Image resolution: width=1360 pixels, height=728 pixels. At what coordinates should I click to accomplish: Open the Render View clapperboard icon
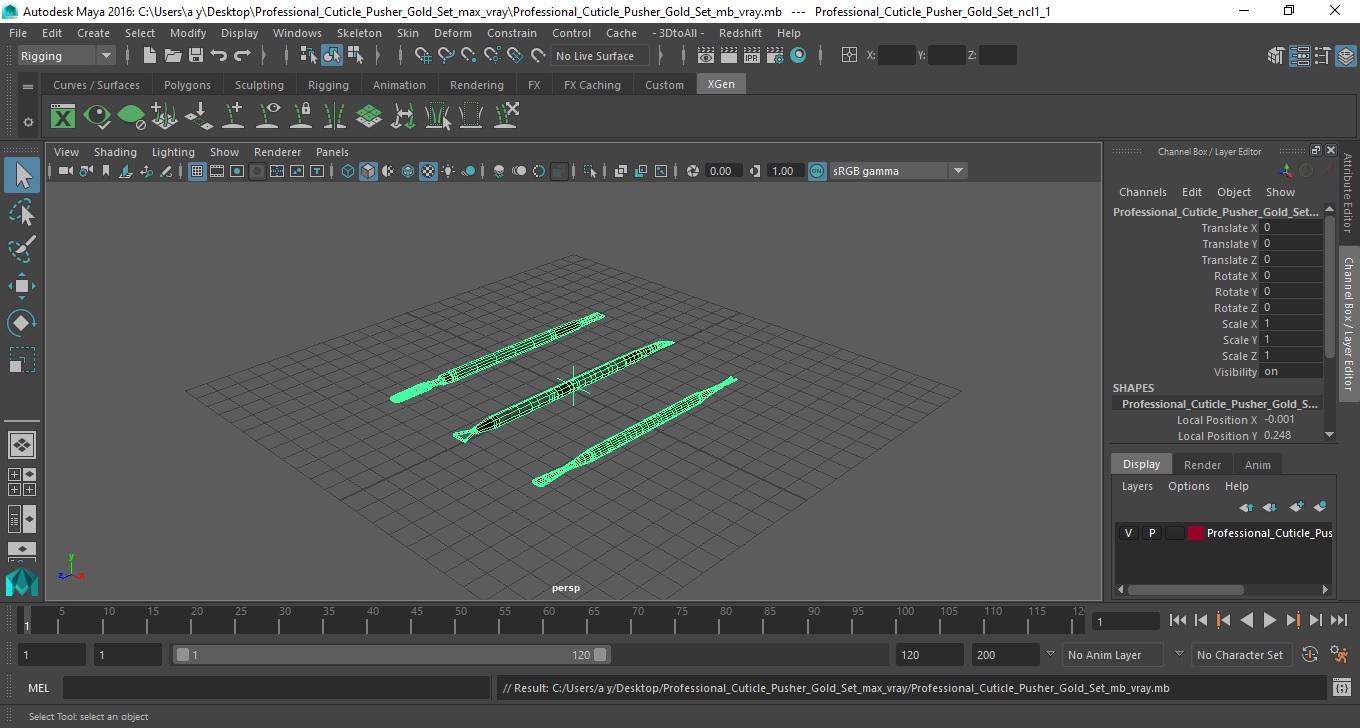point(706,56)
